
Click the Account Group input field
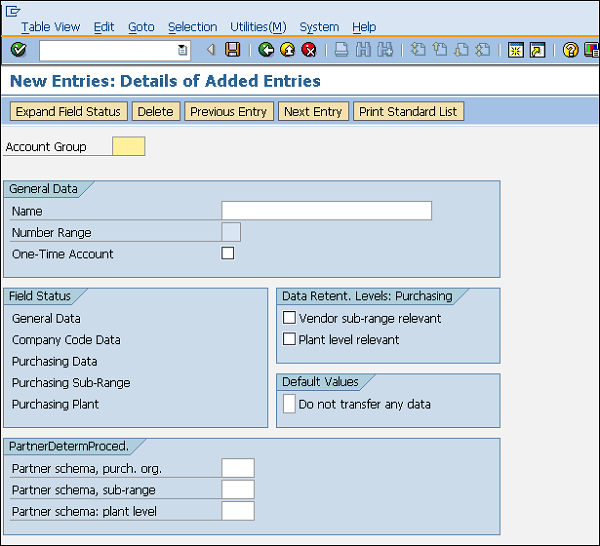pyautogui.click(x=129, y=146)
